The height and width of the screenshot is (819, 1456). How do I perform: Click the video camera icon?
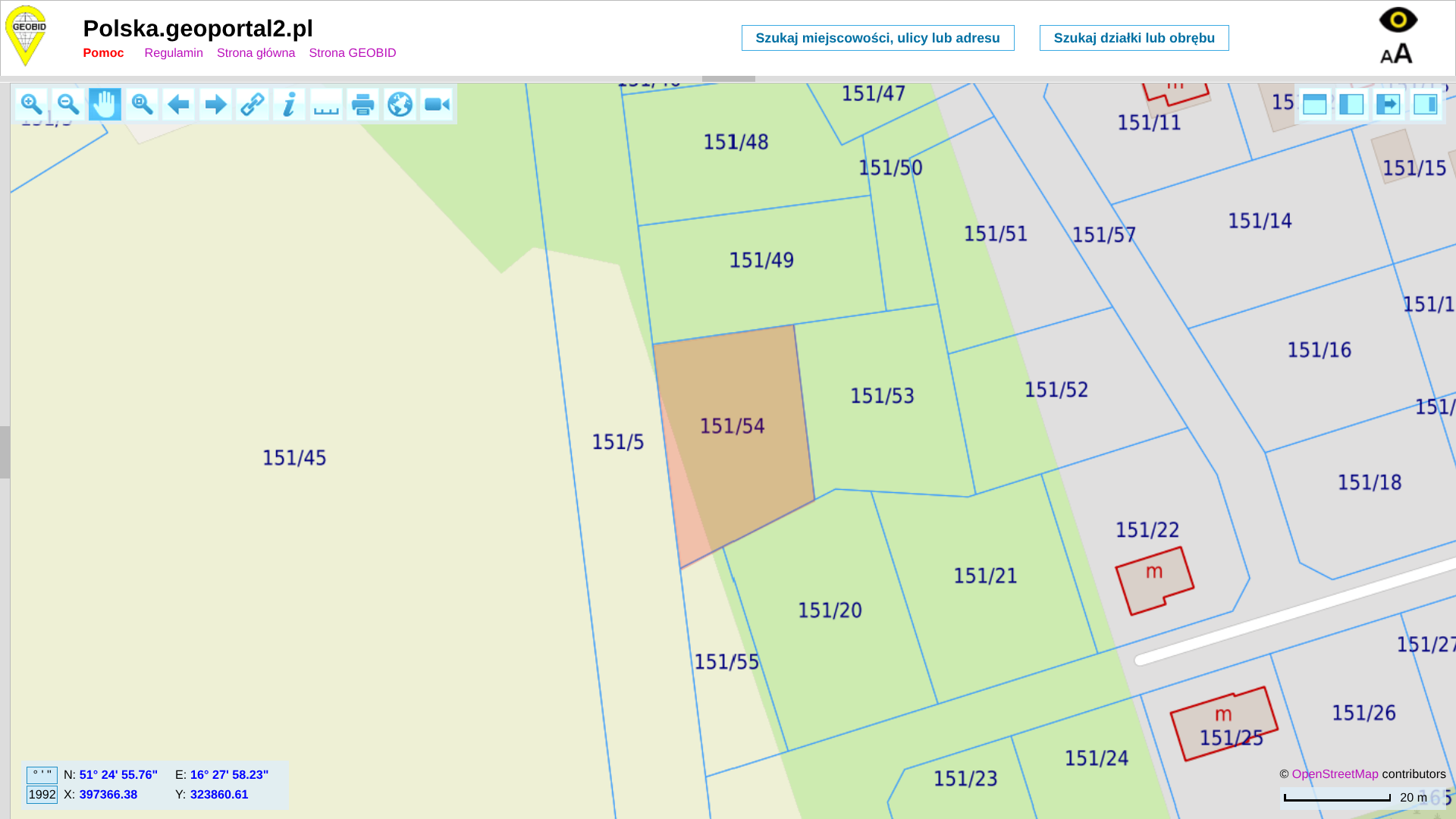click(x=437, y=105)
